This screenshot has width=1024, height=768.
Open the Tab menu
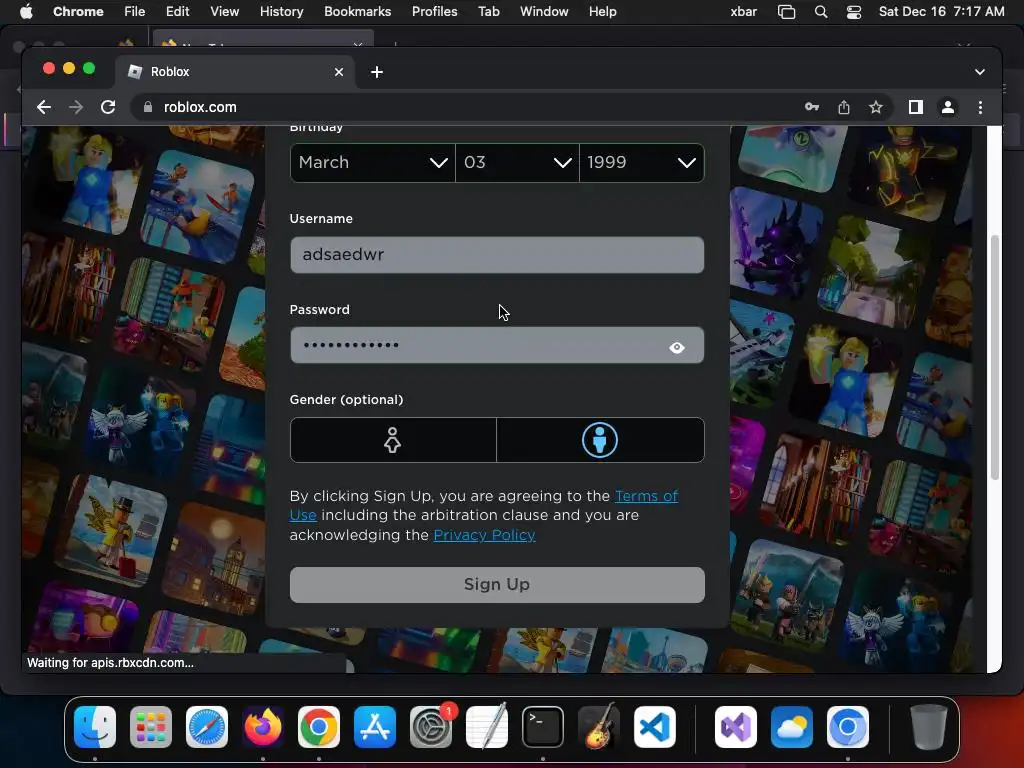pos(488,12)
